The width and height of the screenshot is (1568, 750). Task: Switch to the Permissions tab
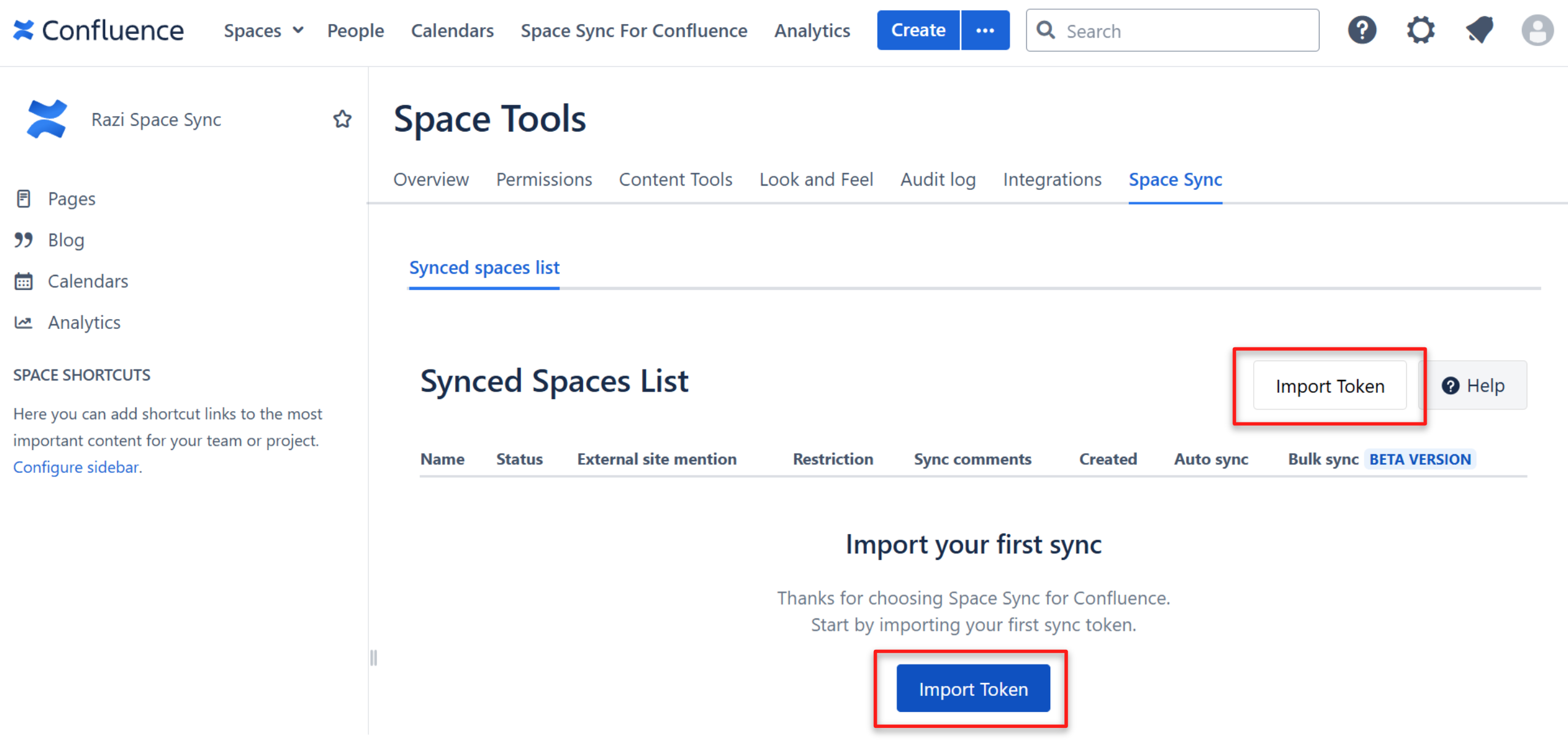pyautogui.click(x=544, y=180)
